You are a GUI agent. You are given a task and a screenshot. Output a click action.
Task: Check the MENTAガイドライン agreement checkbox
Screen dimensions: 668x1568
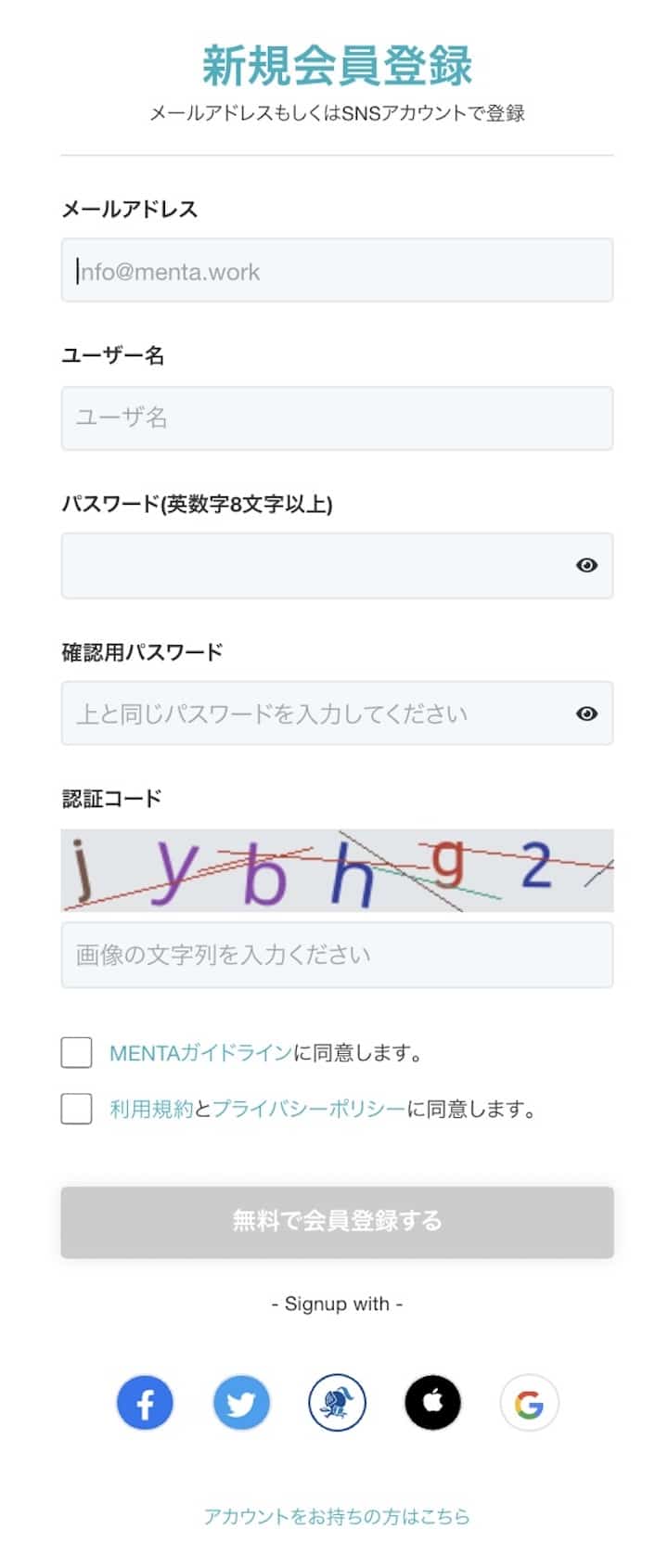coord(76,1053)
